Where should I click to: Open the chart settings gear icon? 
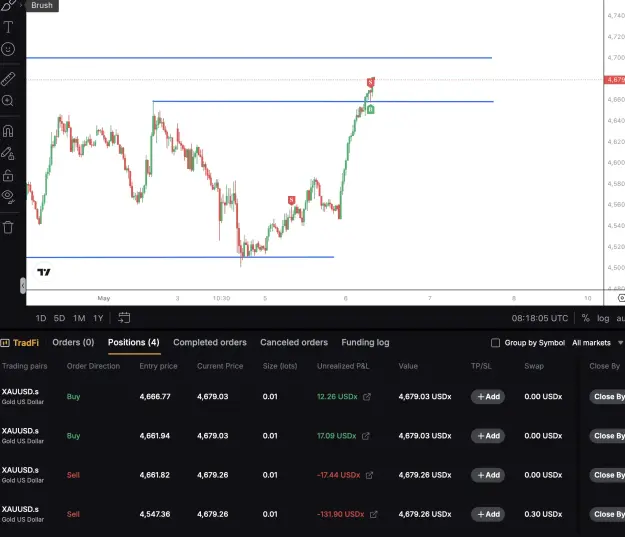[621, 298]
